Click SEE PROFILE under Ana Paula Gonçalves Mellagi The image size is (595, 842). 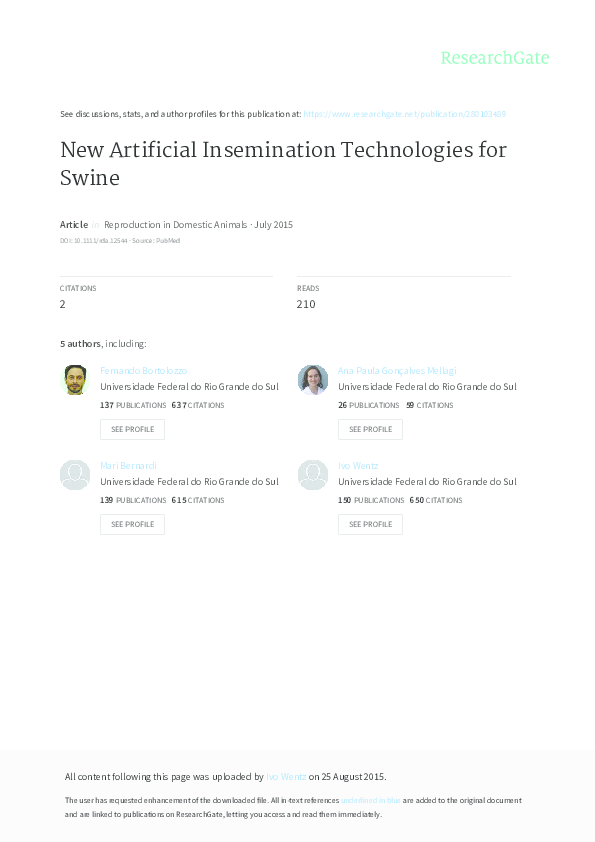pyautogui.click(x=370, y=429)
